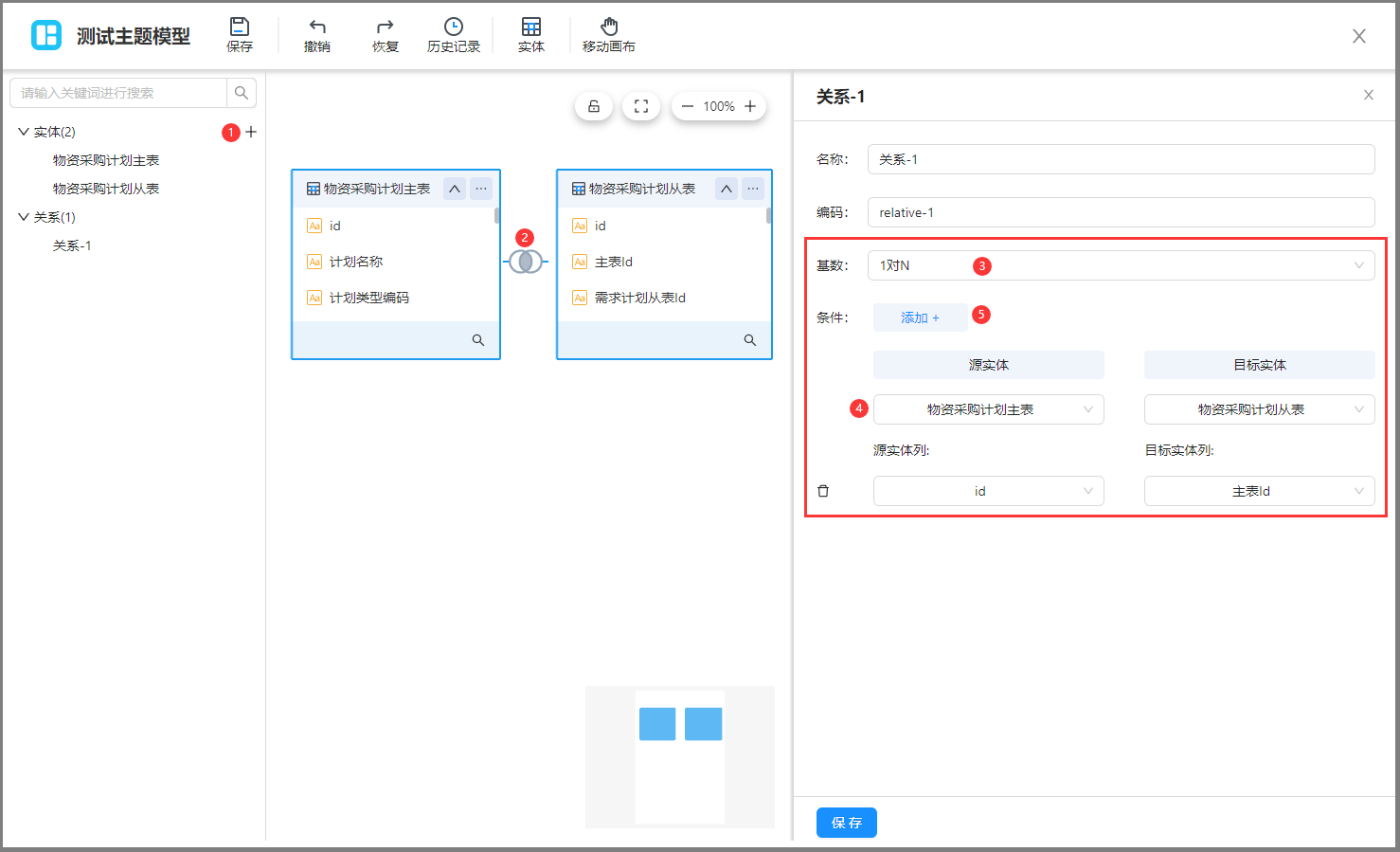Click the 添加 + condition button
This screenshot has width=1400, height=852.
click(920, 317)
